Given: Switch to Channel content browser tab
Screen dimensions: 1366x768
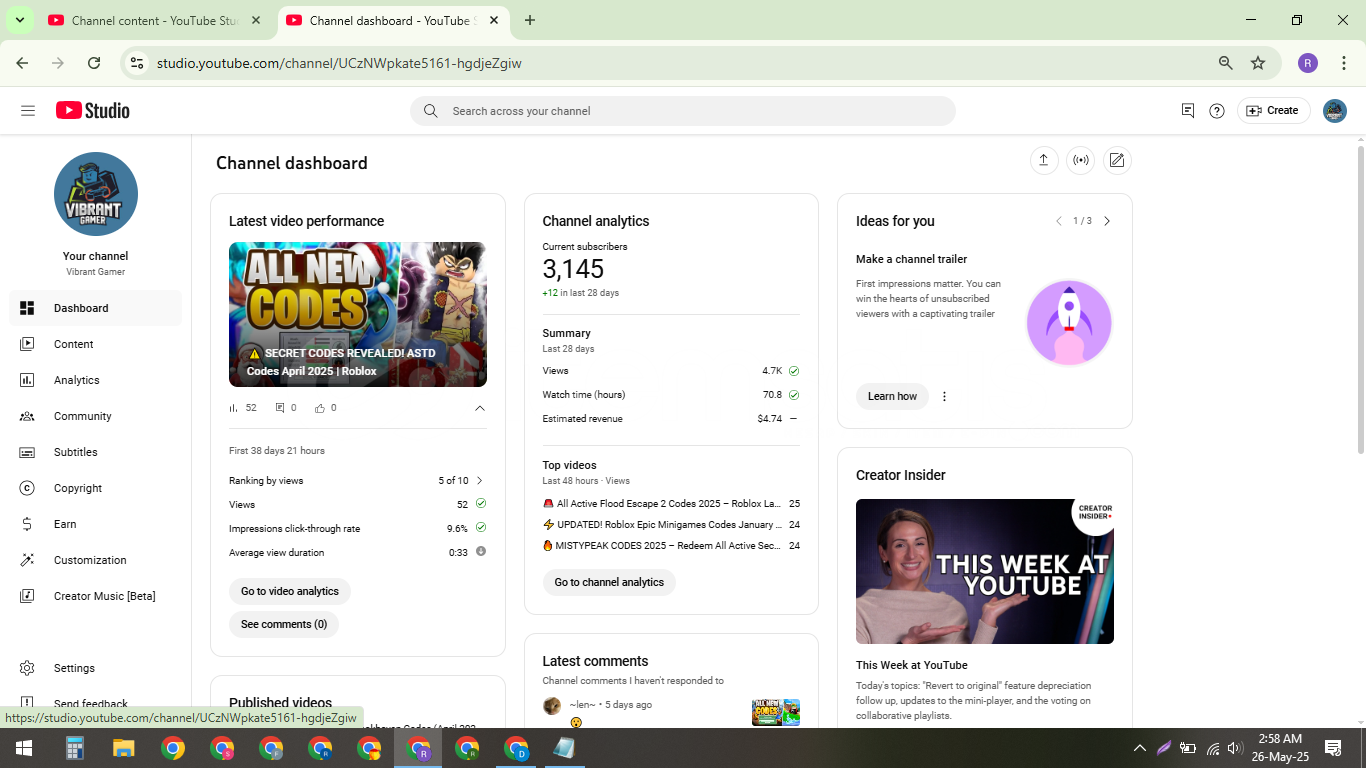Looking at the screenshot, I should click(155, 20).
